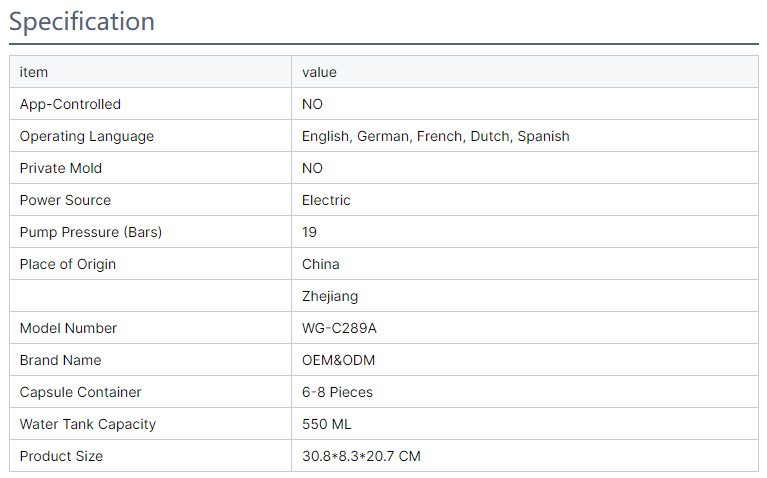The width and height of the screenshot is (767, 478).
Task: Click the 550 ML water tank value
Action: [x=327, y=424]
